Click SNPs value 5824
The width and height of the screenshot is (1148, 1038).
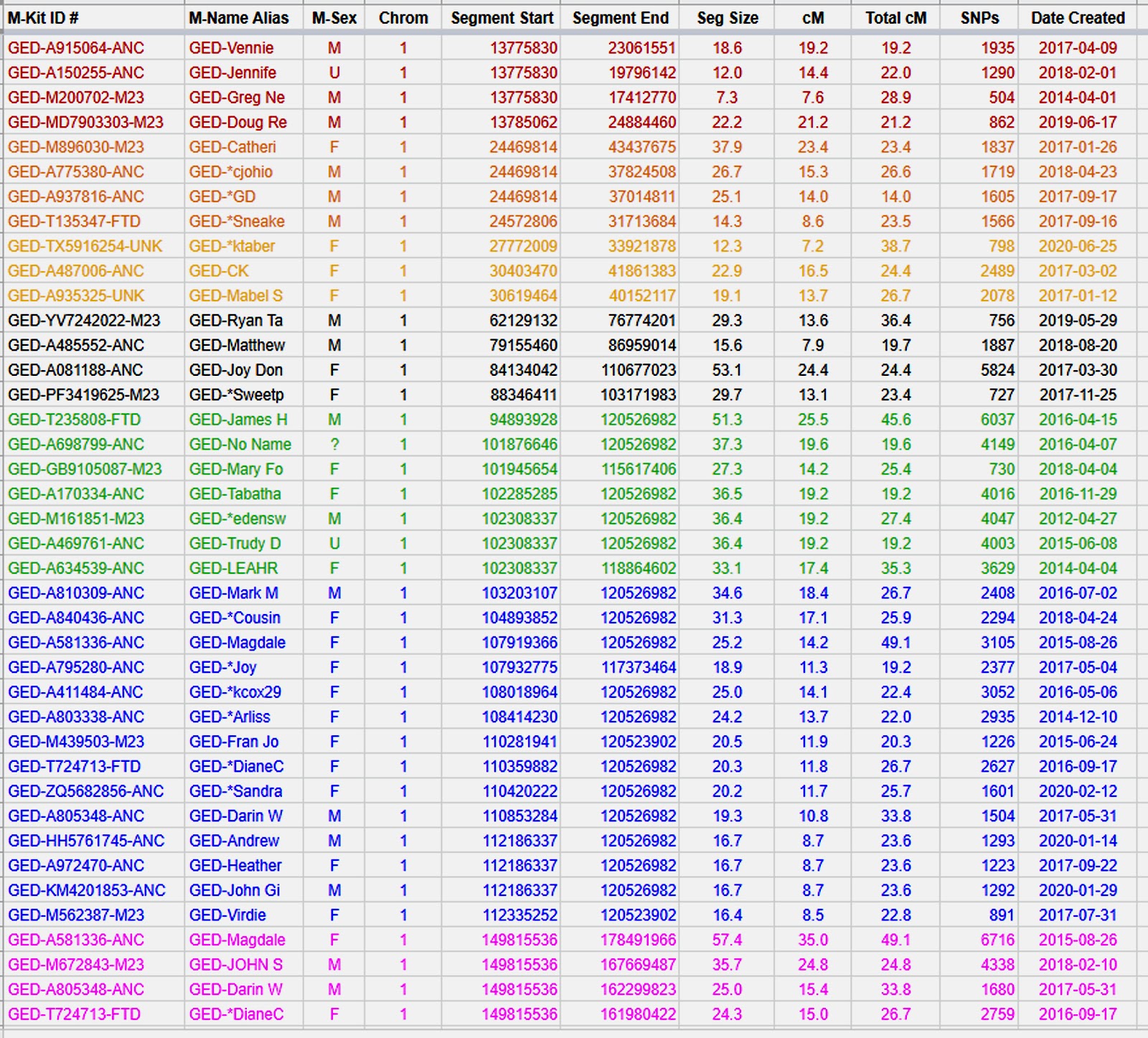(x=998, y=370)
